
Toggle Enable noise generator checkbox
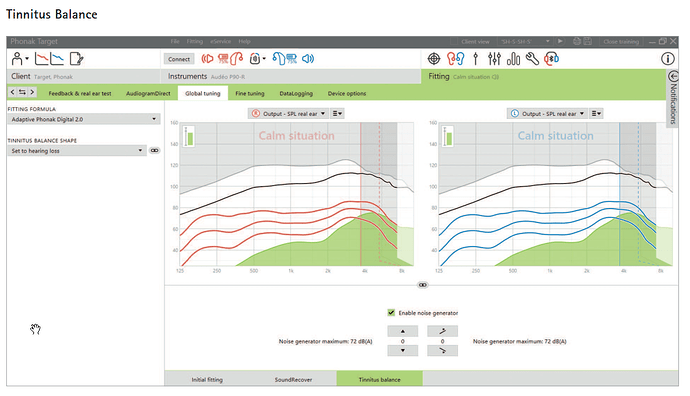pyautogui.click(x=391, y=312)
